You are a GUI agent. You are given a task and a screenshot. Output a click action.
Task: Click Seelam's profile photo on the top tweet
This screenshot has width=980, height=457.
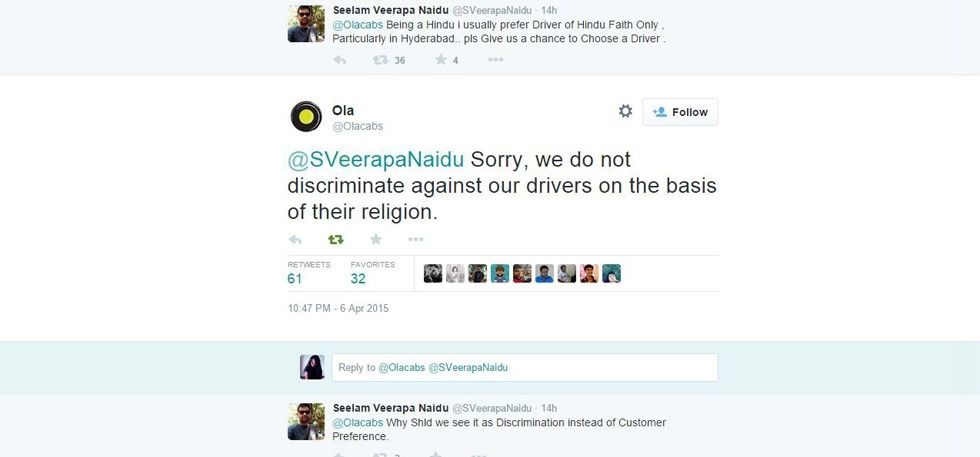click(x=305, y=24)
